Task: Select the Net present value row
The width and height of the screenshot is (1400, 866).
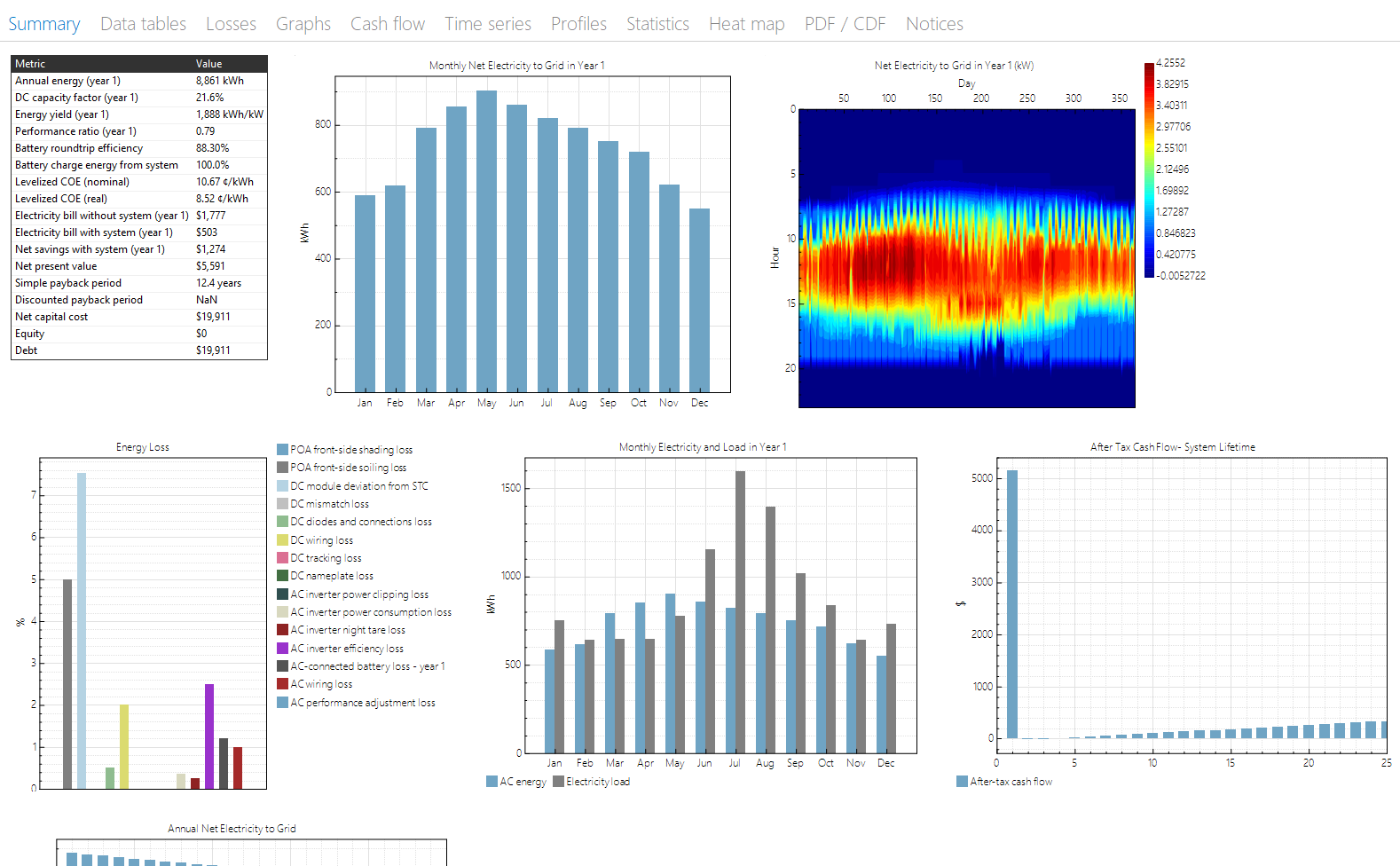Action: pos(138,266)
